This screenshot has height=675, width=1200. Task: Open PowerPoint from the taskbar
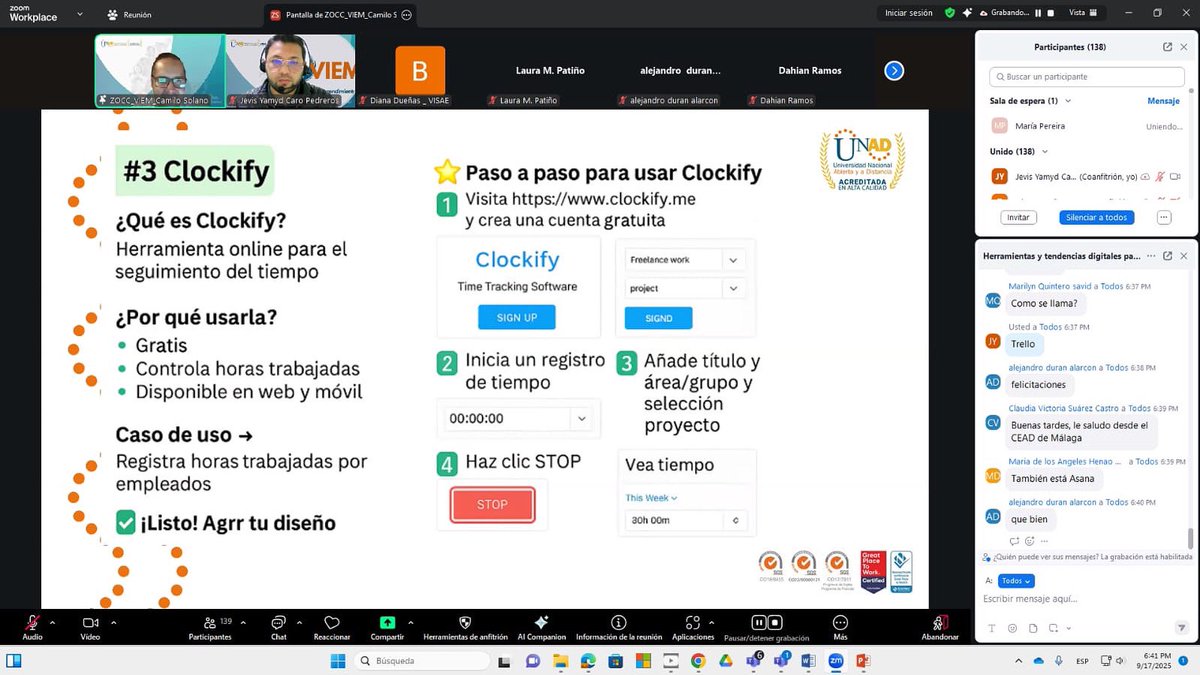pyautogui.click(x=863, y=660)
